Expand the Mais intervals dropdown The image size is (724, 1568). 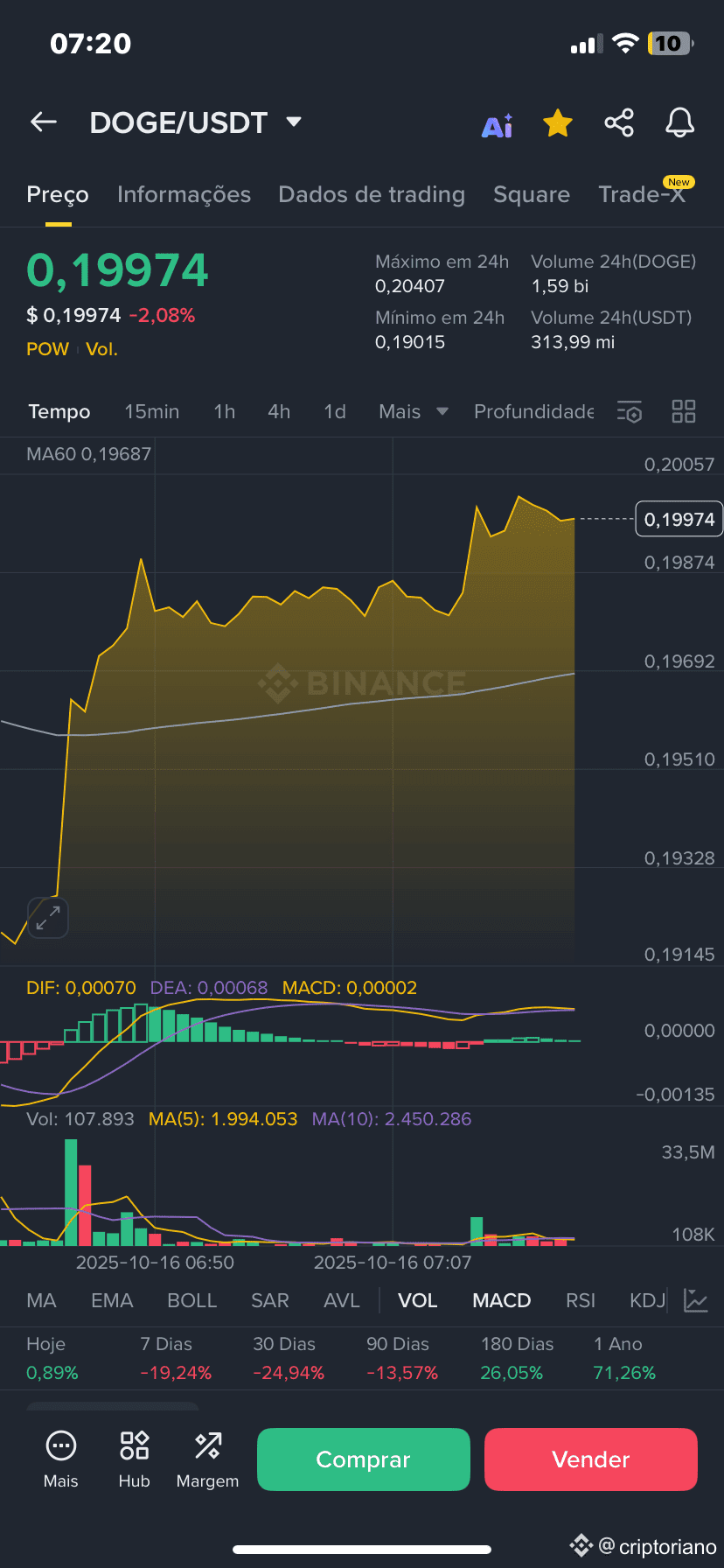[x=414, y=411]
